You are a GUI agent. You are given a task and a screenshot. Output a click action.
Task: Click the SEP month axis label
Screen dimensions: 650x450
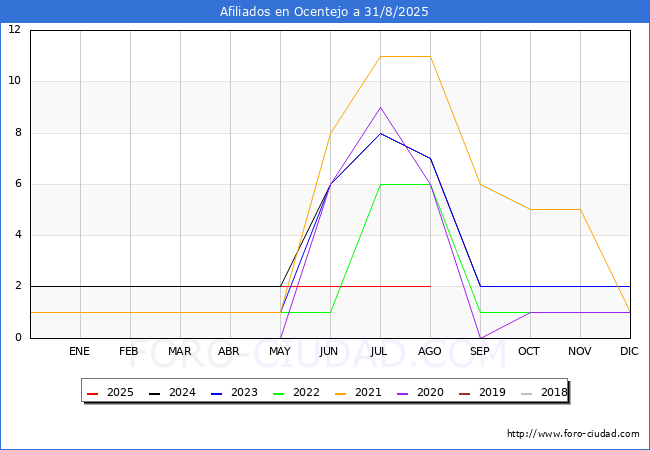[x=480, y=351]
